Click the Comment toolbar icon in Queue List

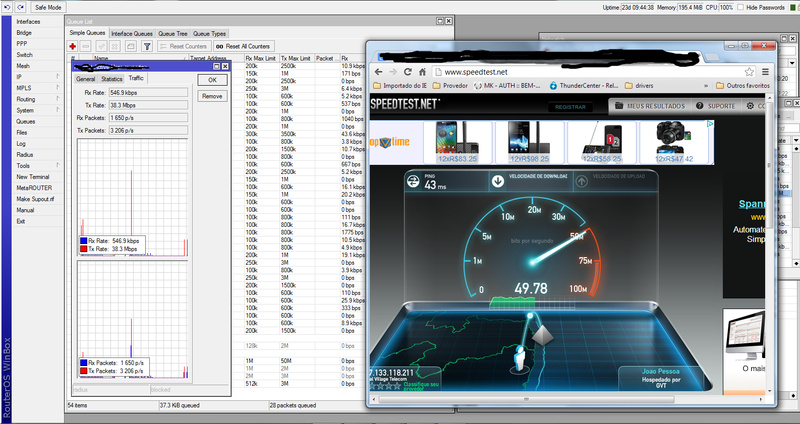tap(131, 46)
